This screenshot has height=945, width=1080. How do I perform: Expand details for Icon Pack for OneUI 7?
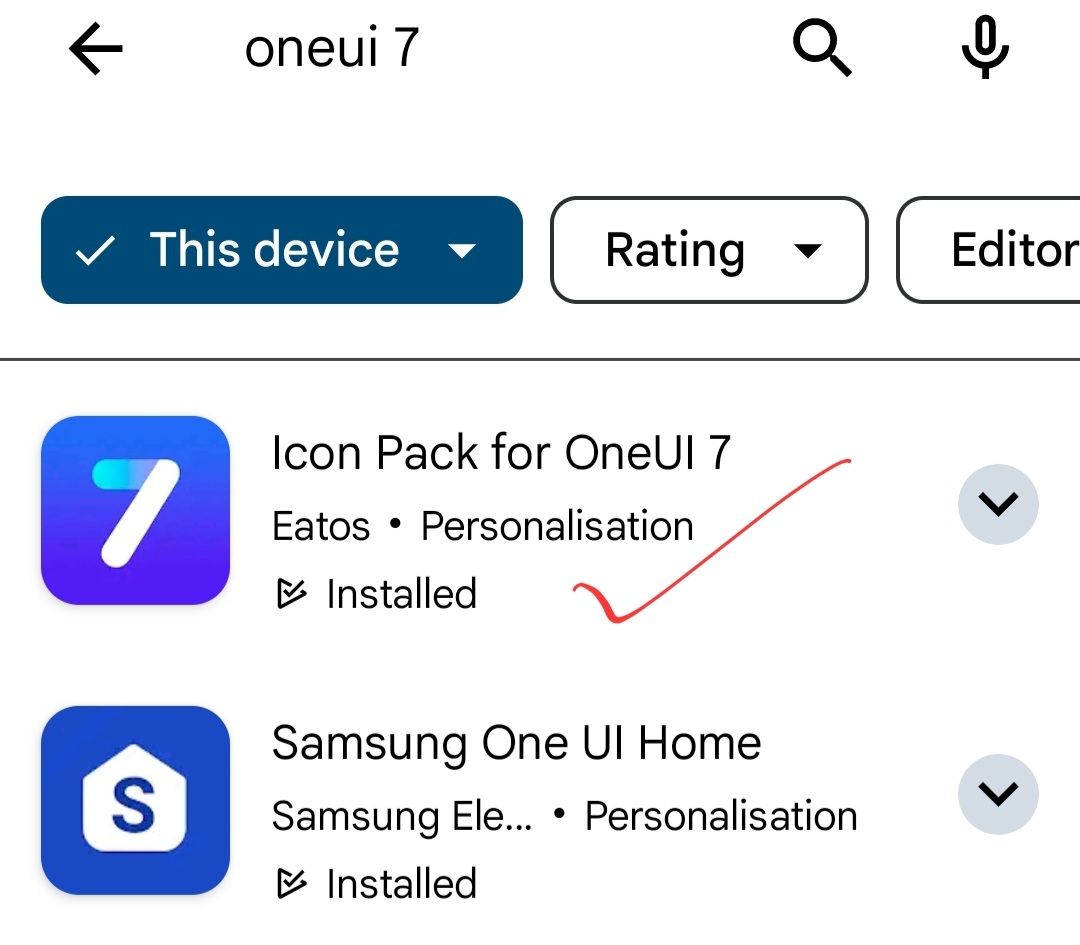(x=998, y=504)
